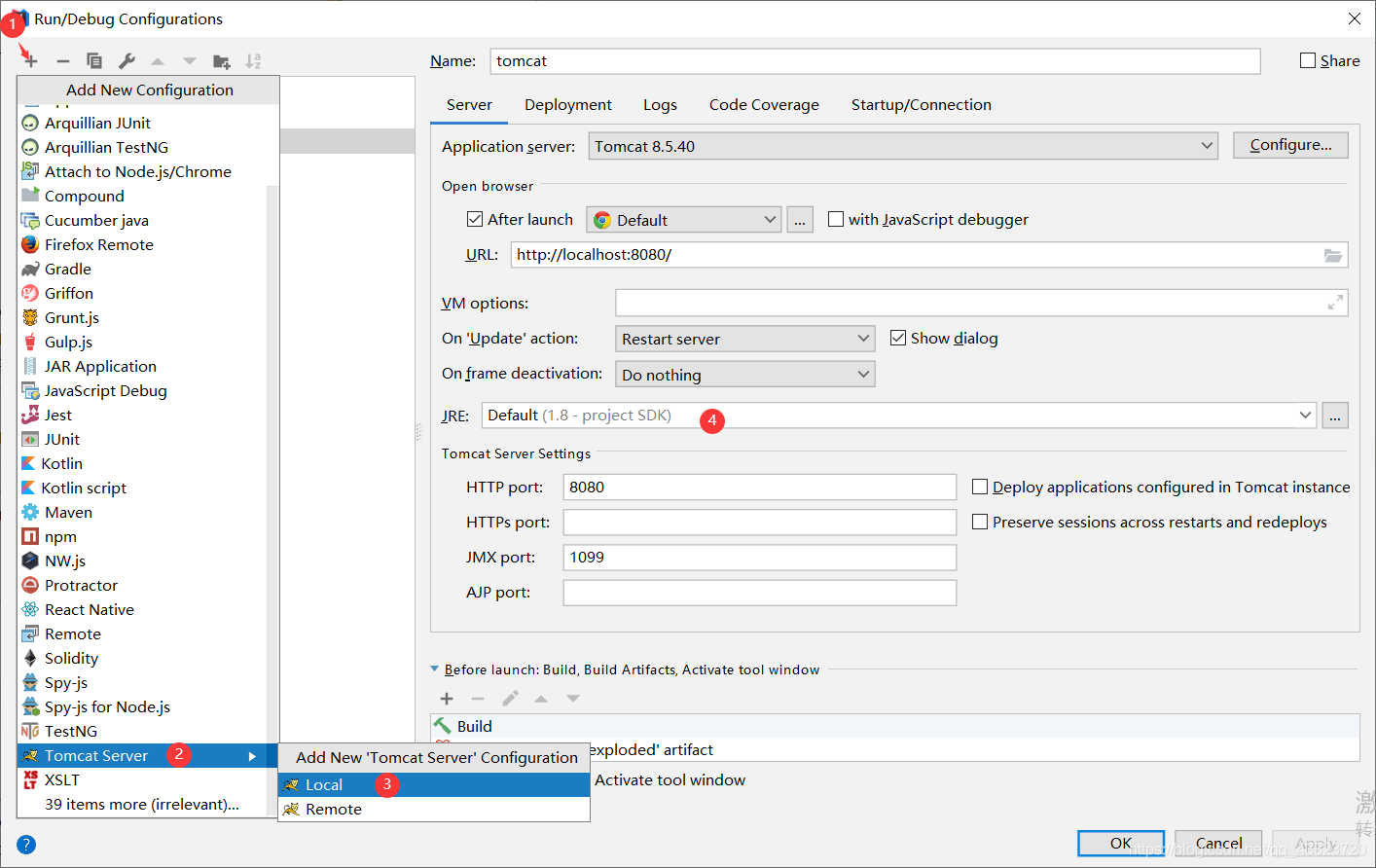Image resolution: width=1376 pixels, height=868 pixels.
Task: Click the Cancel button
Action: click(x=1218, y=844)
